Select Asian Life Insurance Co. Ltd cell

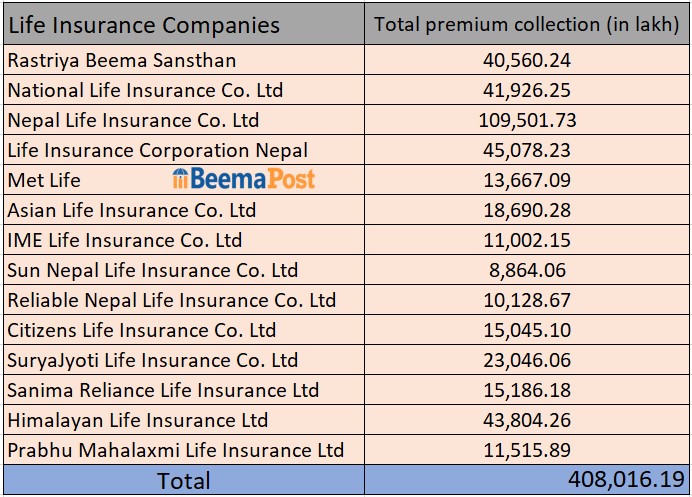[132, 210]
